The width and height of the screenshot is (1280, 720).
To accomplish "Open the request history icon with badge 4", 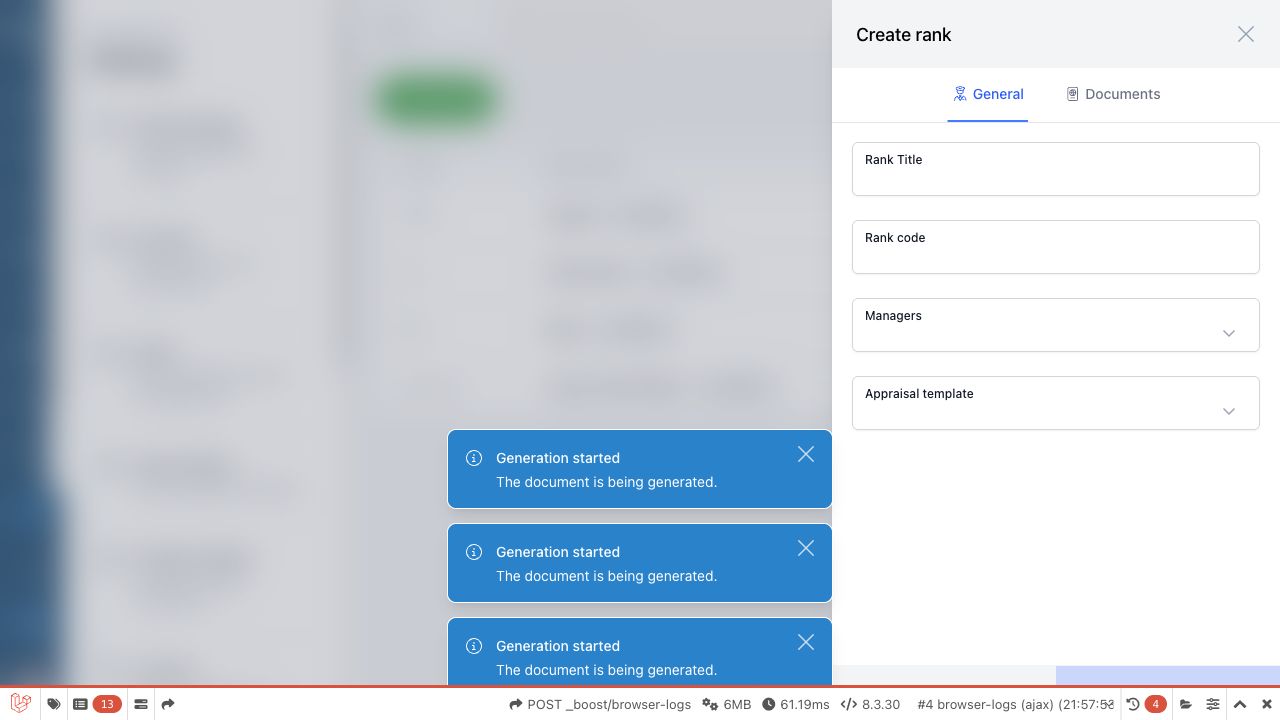I will pyautogui.click(x=1146, y=704).
